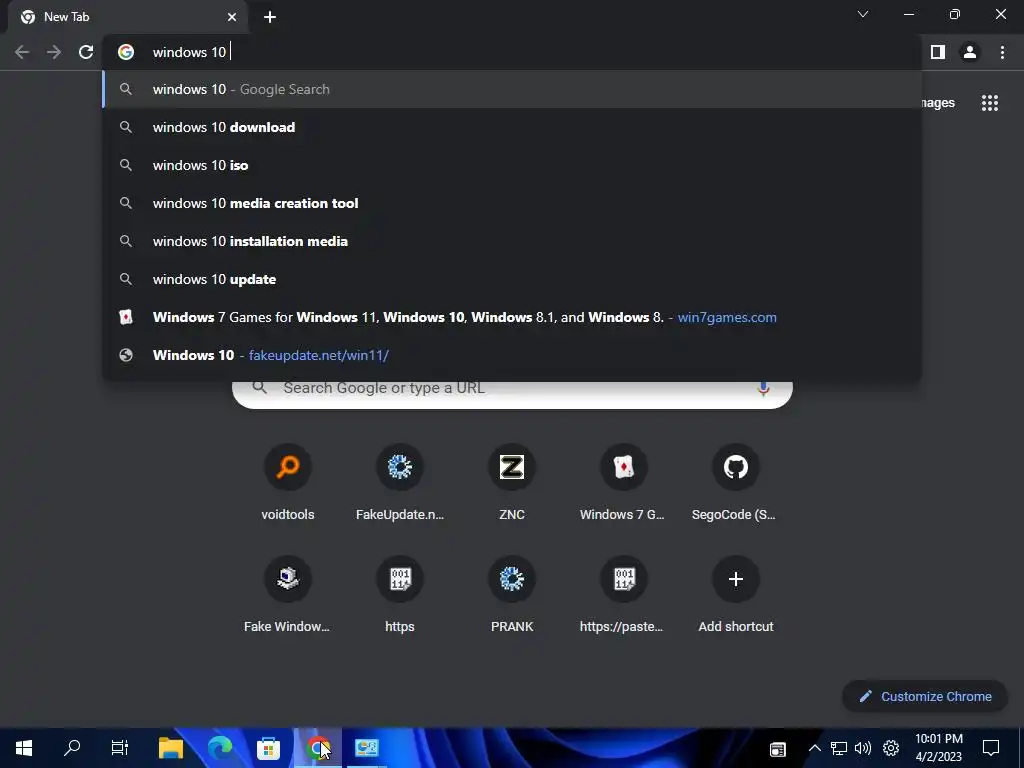This screenshot has width=1024, height=768.
Task: Start voice search with microphone icon
Action: (x=763, y=389)
